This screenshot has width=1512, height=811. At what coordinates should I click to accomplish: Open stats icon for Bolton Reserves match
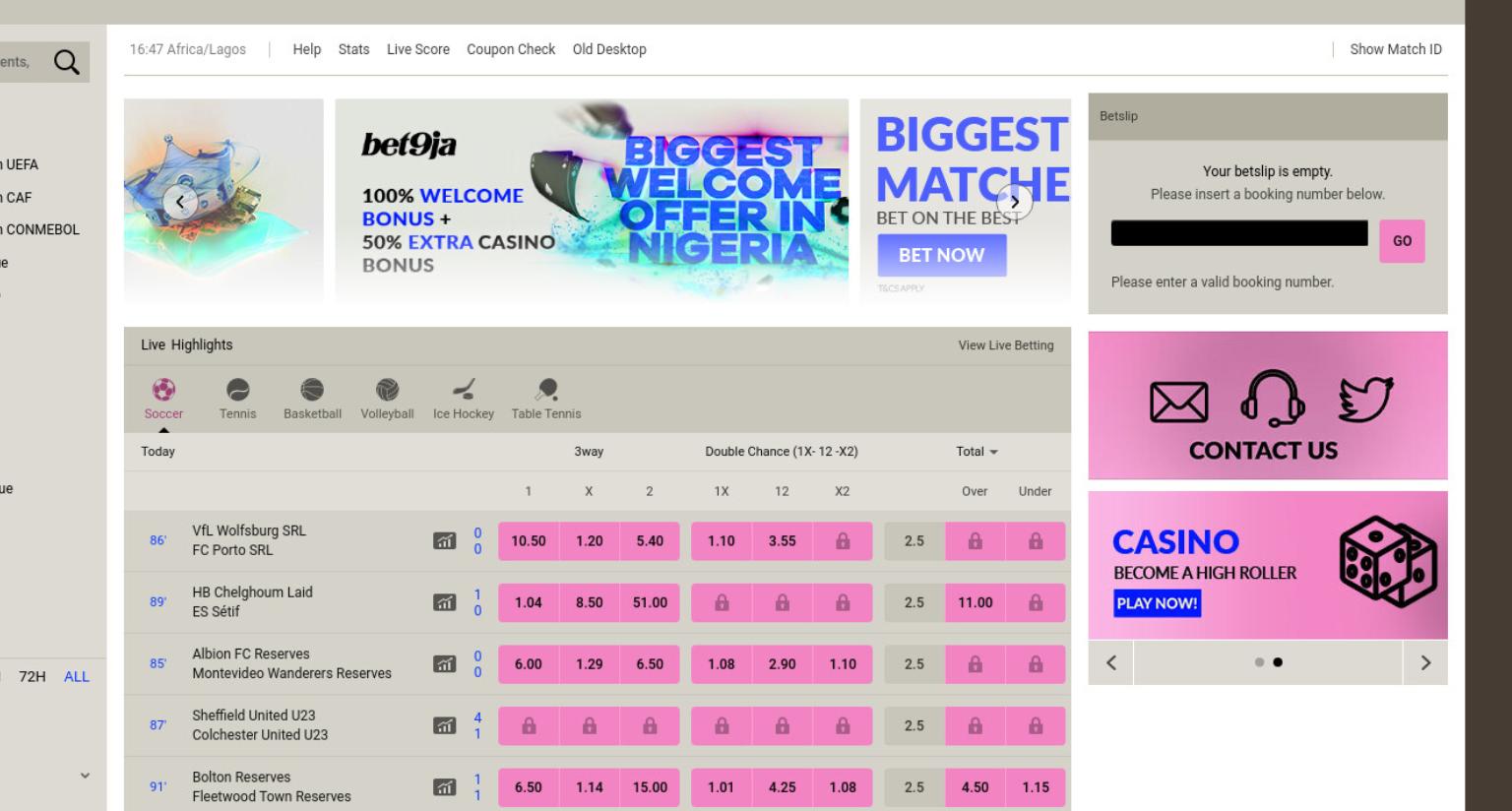click(x=445, y=787)
